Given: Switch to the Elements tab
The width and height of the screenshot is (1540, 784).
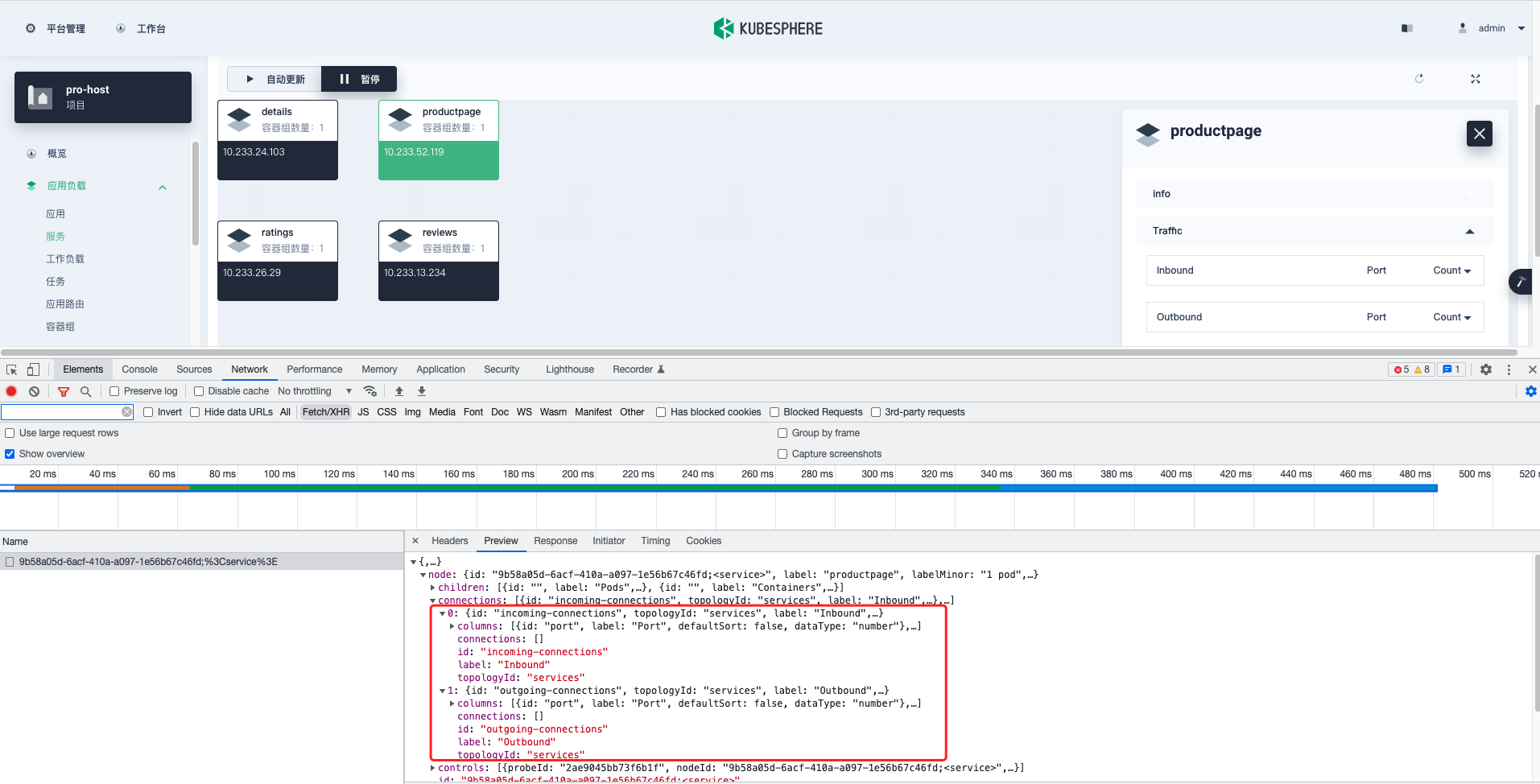Looking at the screenshot, I should (x=83, y=369).
